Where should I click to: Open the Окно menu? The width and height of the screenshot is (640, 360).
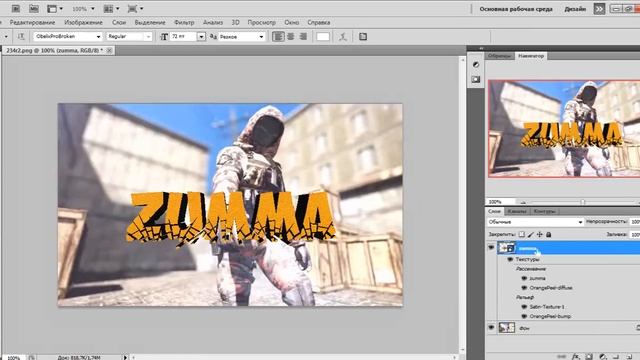[291, 22]
